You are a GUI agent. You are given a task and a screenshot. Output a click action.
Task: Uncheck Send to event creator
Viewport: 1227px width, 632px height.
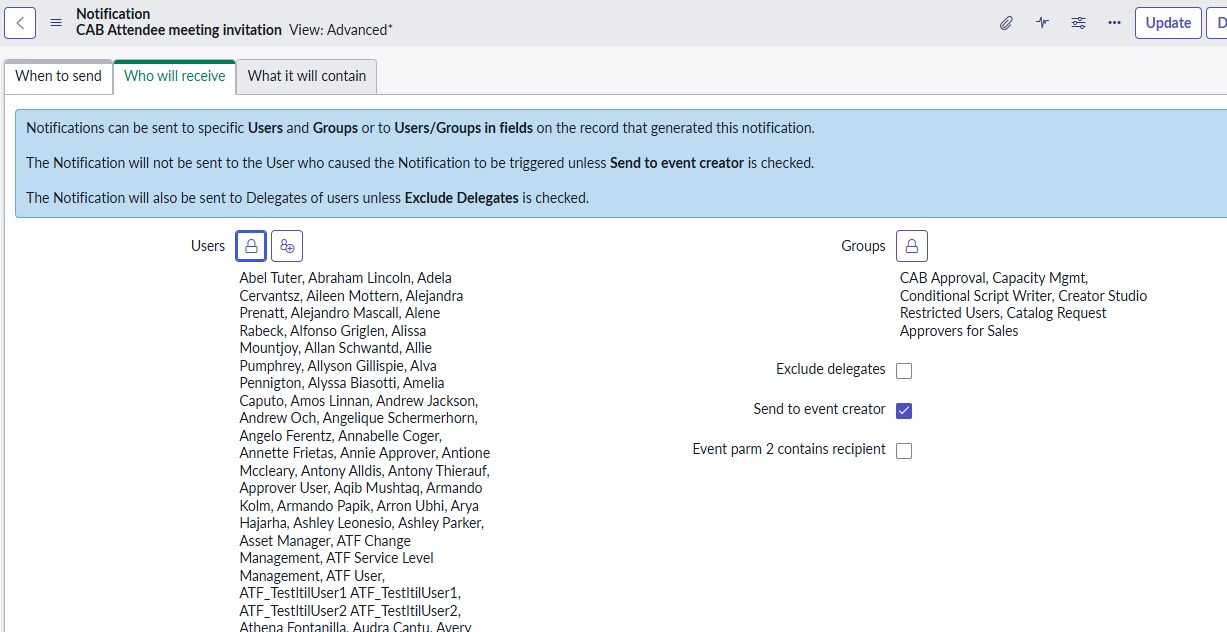coord(904,409)
